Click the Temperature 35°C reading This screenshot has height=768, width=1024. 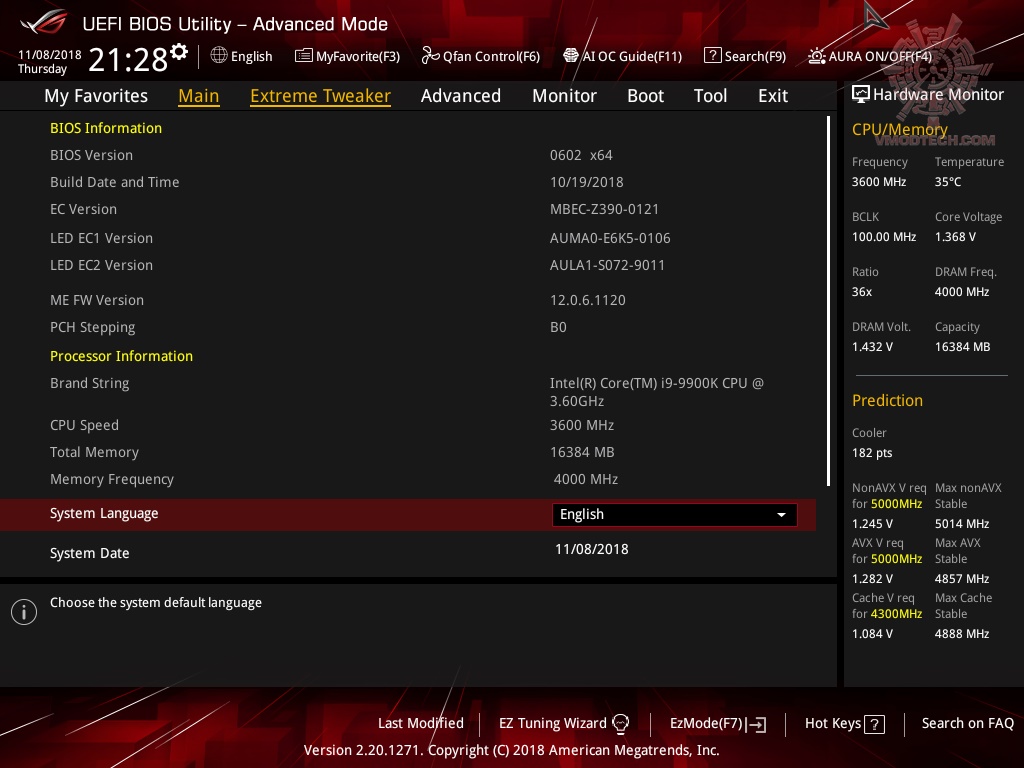[x=948, y=182]
